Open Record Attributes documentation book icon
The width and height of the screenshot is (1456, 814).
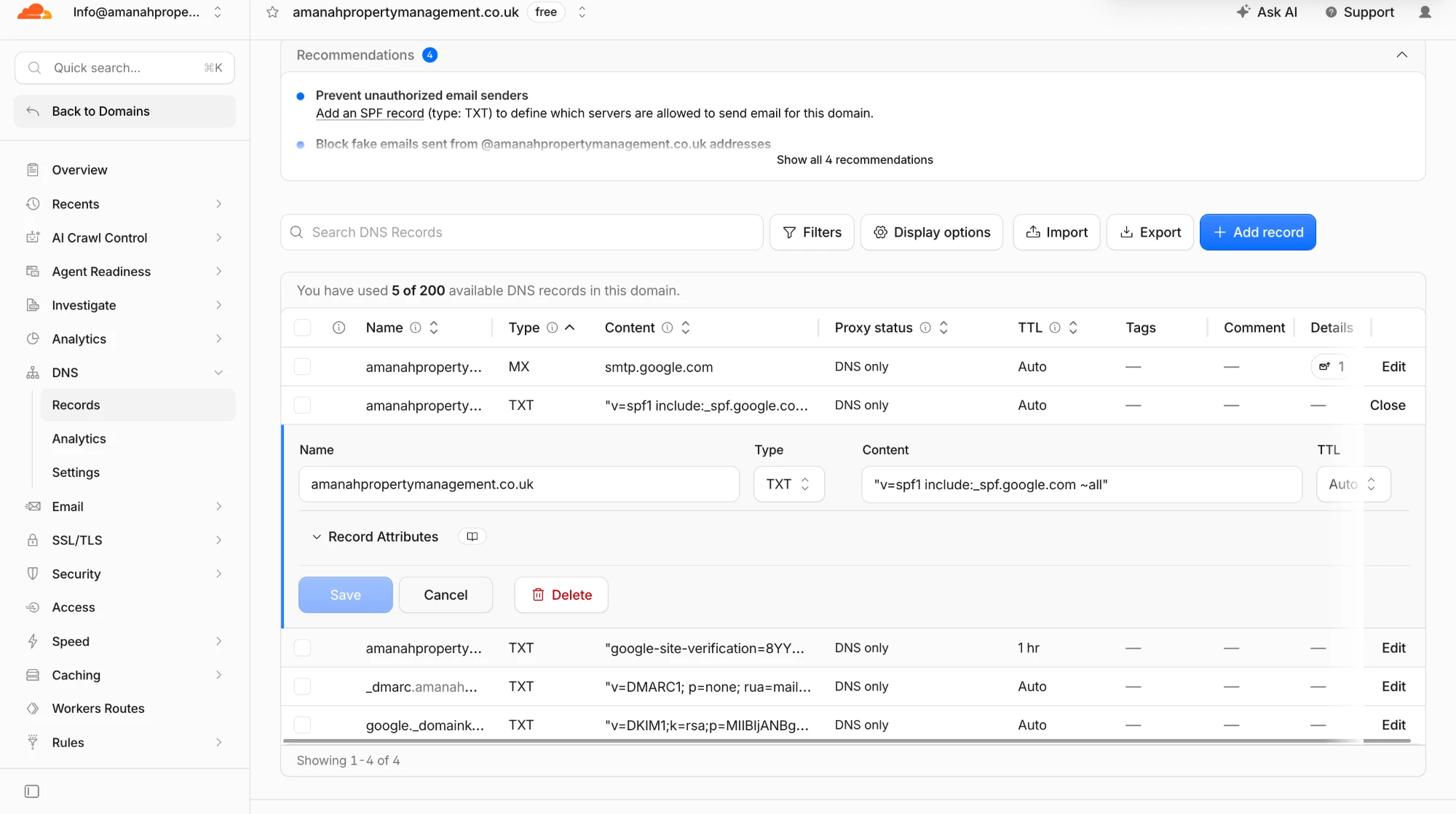(472, 537)
